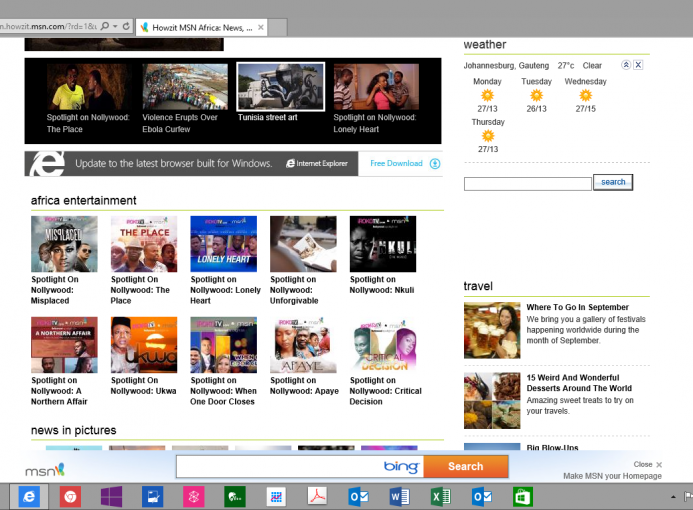
Task: Click the Free Download link
Action: [x=396, y=163]
